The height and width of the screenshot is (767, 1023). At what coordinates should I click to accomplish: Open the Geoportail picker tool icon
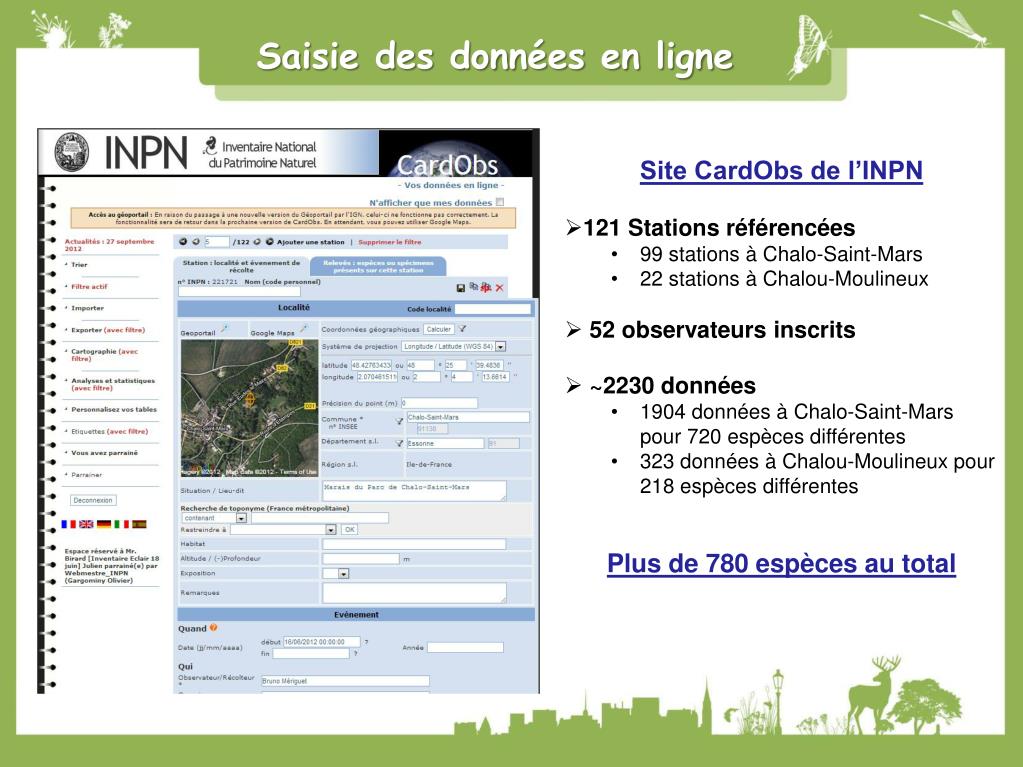coord(224,329)
